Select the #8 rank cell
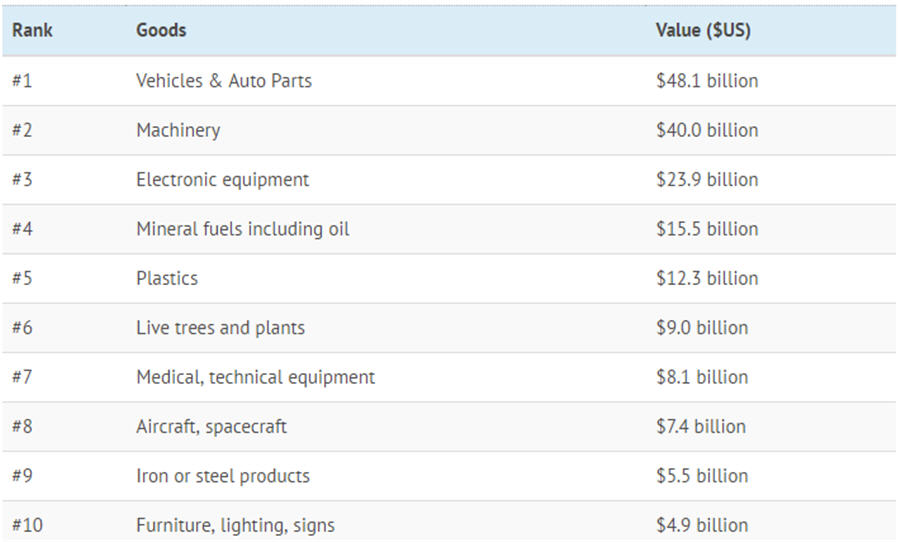Viewport: 900px width, 542px height. click(x=22, y=427)
